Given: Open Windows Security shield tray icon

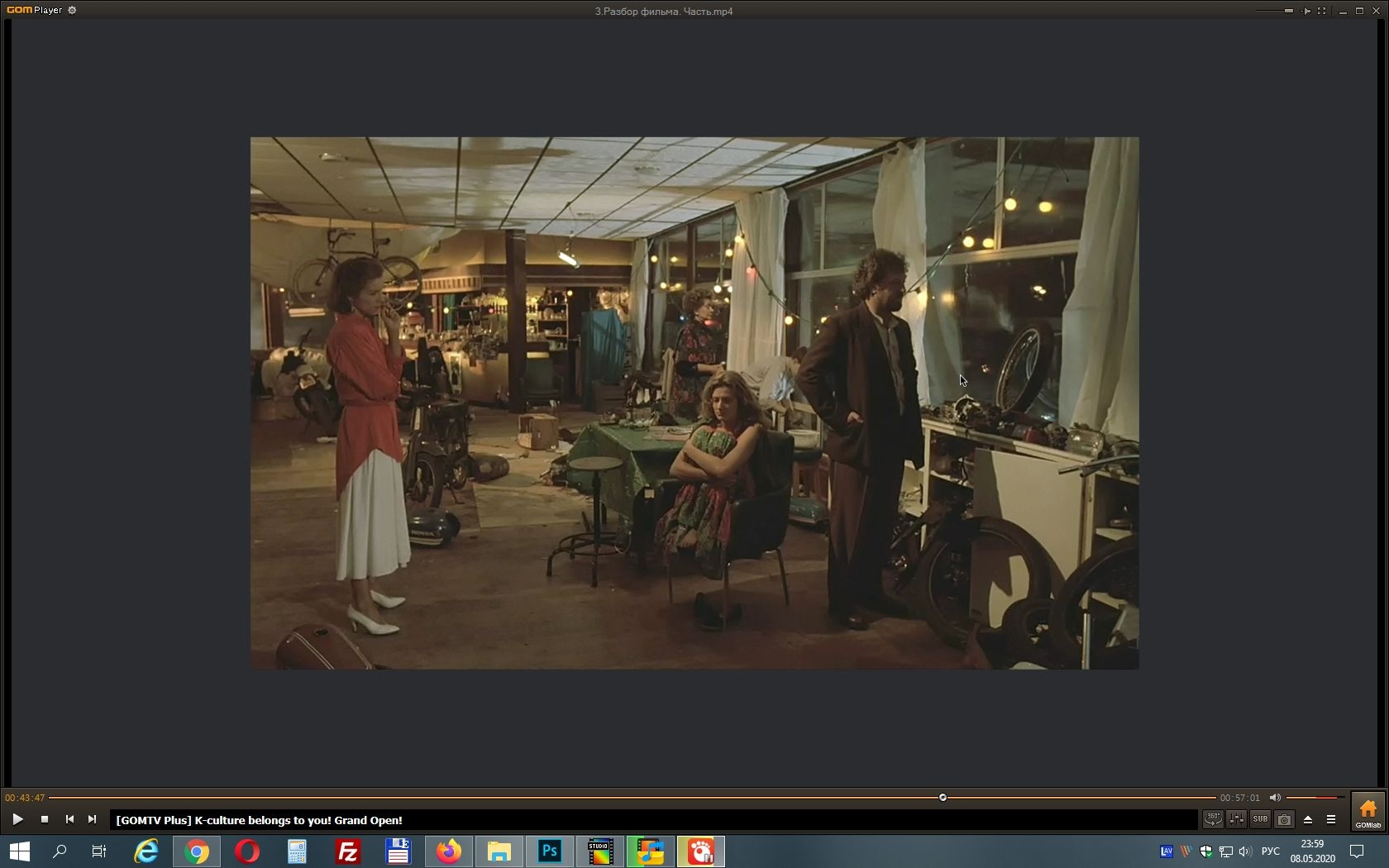Looking at the screenshot, I should [1206, 851].
